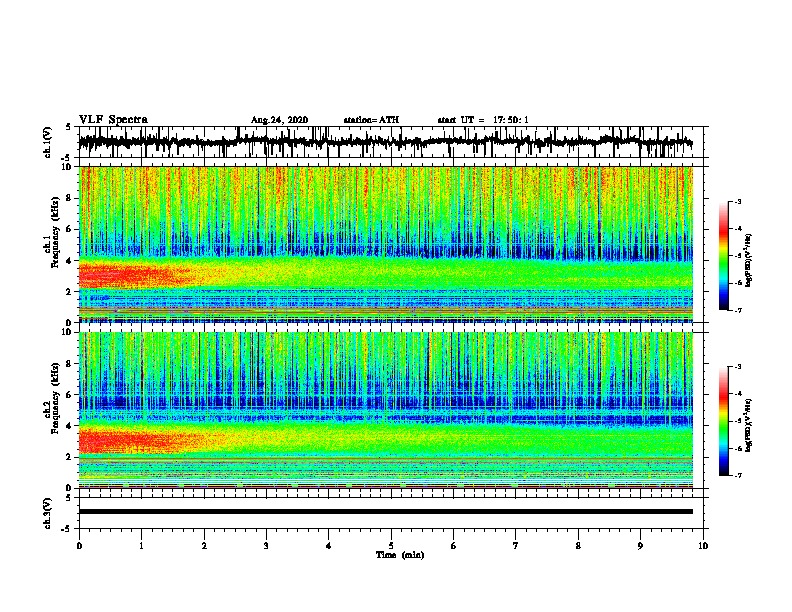Click the "-7" label on ch.1 colorbar
The height and width of the screenshot is (612, 792).
pos(737,310)
